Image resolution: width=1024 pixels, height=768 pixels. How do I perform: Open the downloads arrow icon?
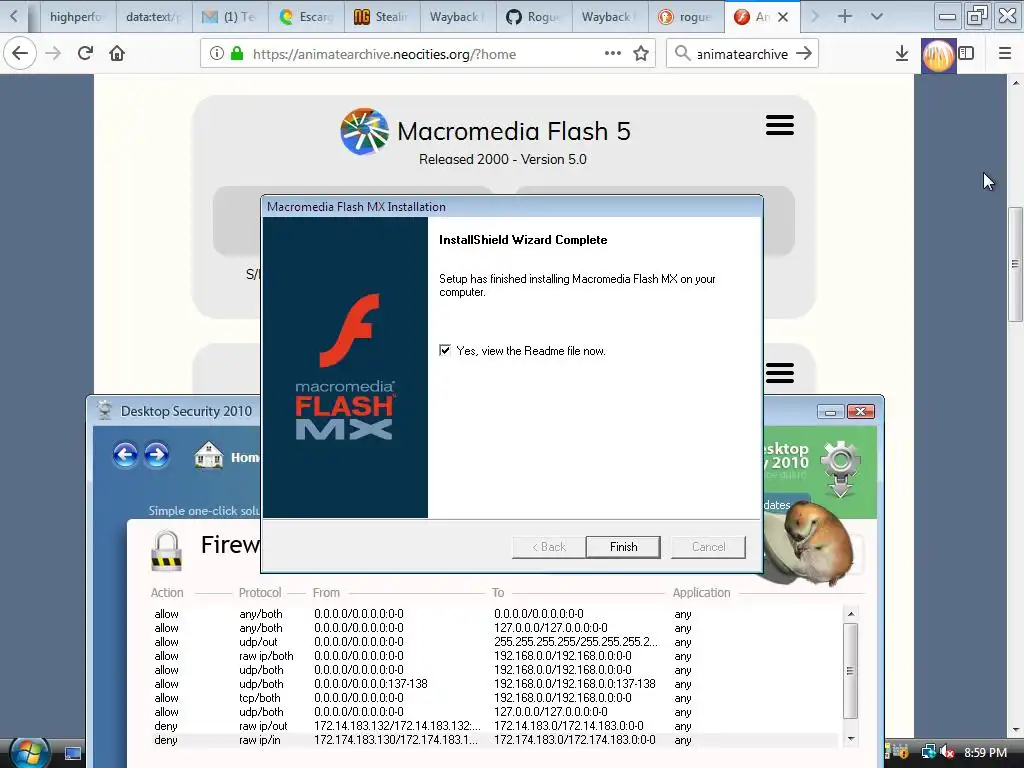coord(902,54)
